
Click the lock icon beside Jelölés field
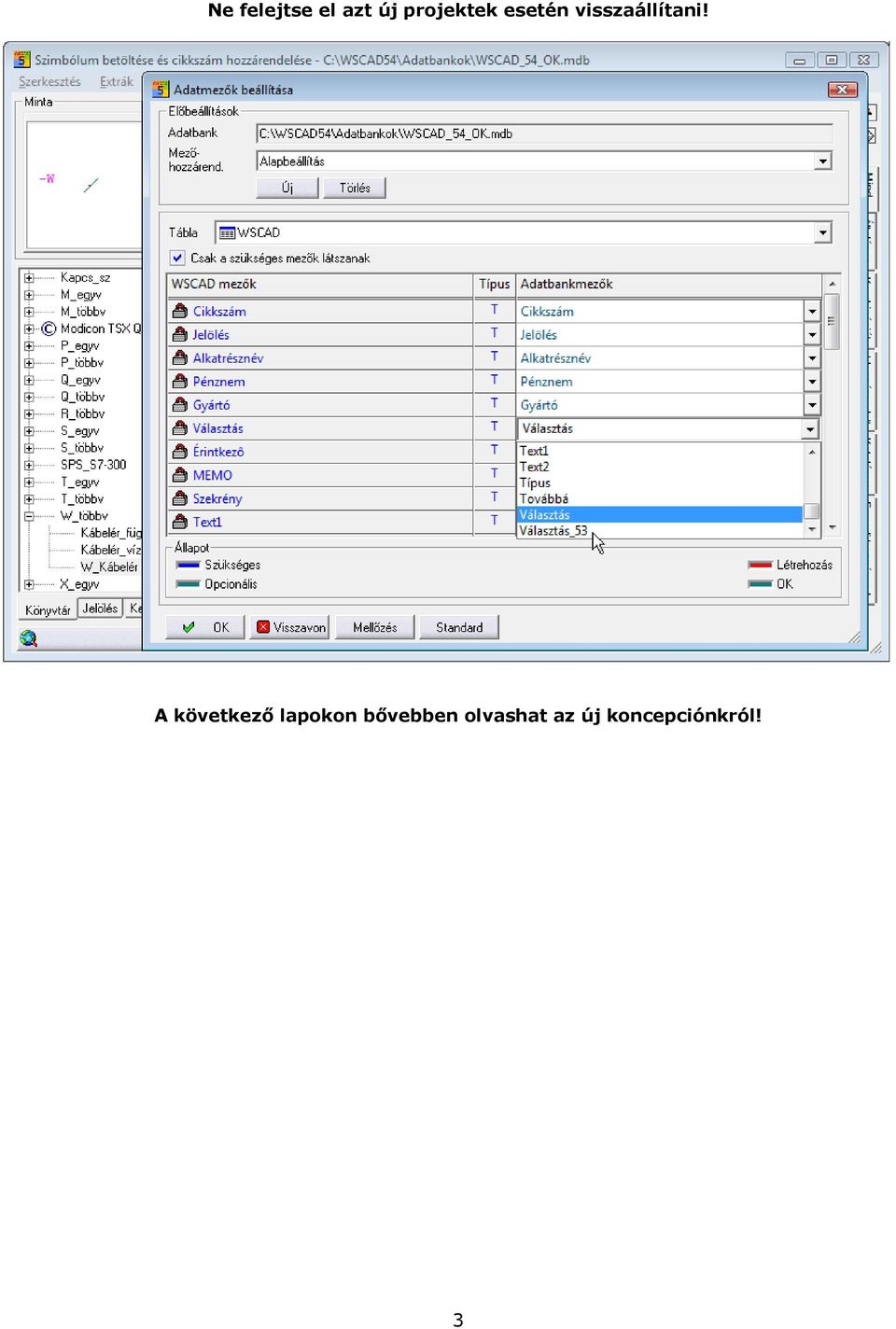pos(180,334)
